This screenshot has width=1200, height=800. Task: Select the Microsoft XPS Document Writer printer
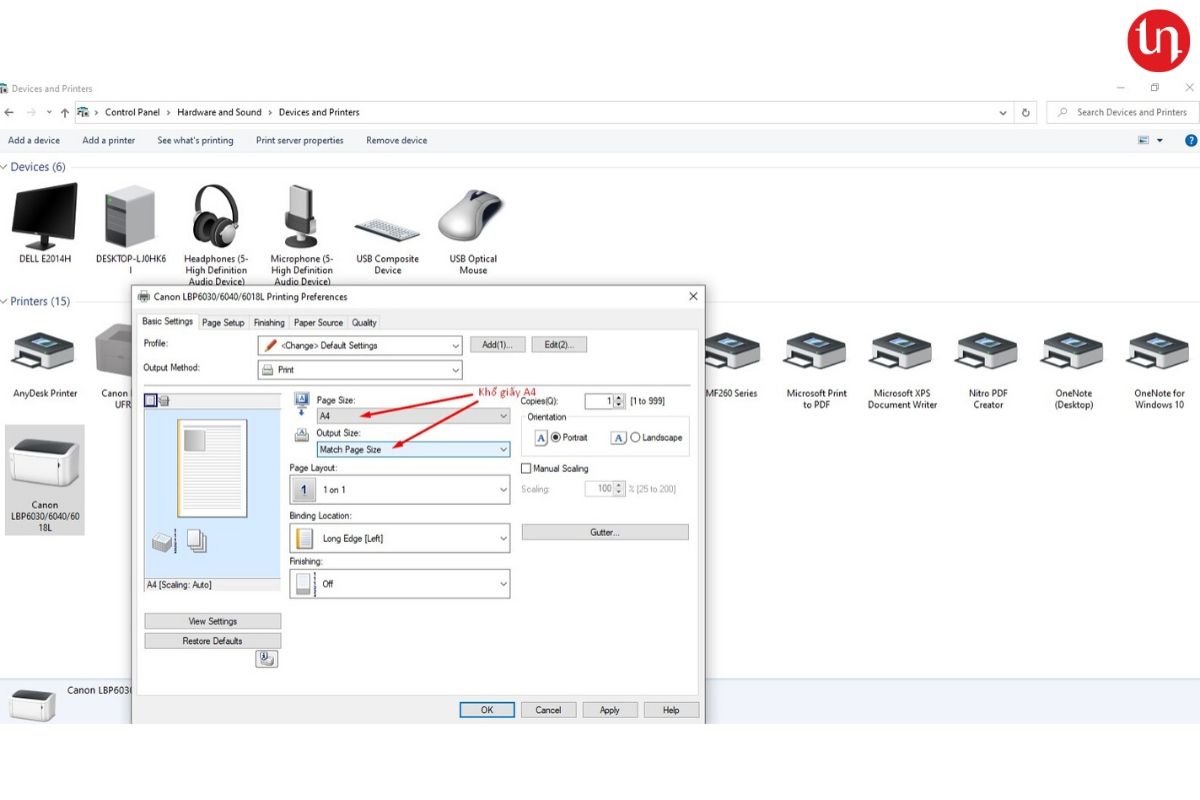(902, 370)
